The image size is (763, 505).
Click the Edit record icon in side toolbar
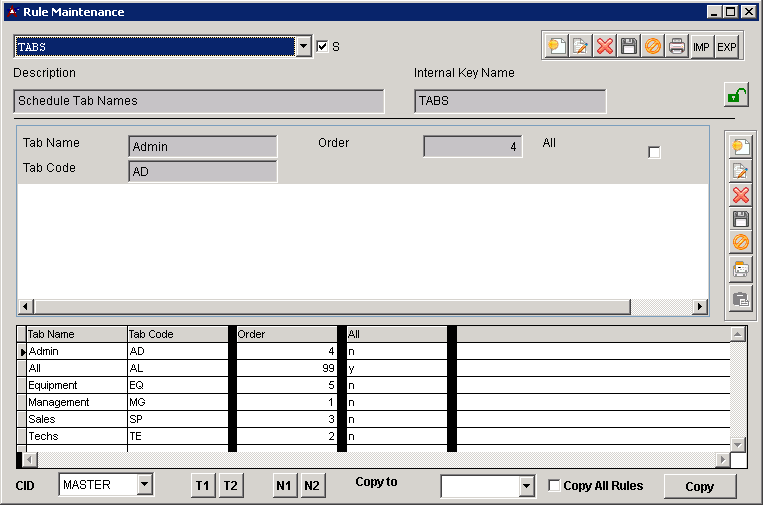(741, 171)
